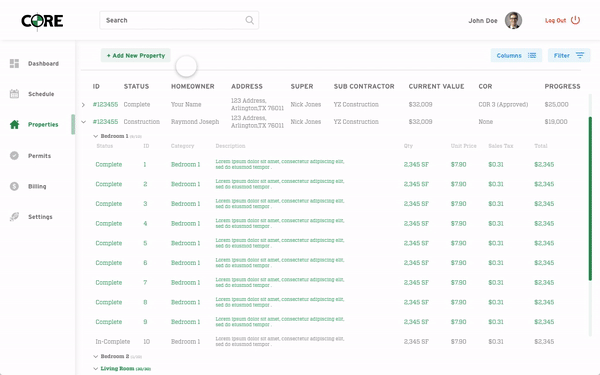
Task: Open property ID #123455 with Construction status
Action: (105, 122)
